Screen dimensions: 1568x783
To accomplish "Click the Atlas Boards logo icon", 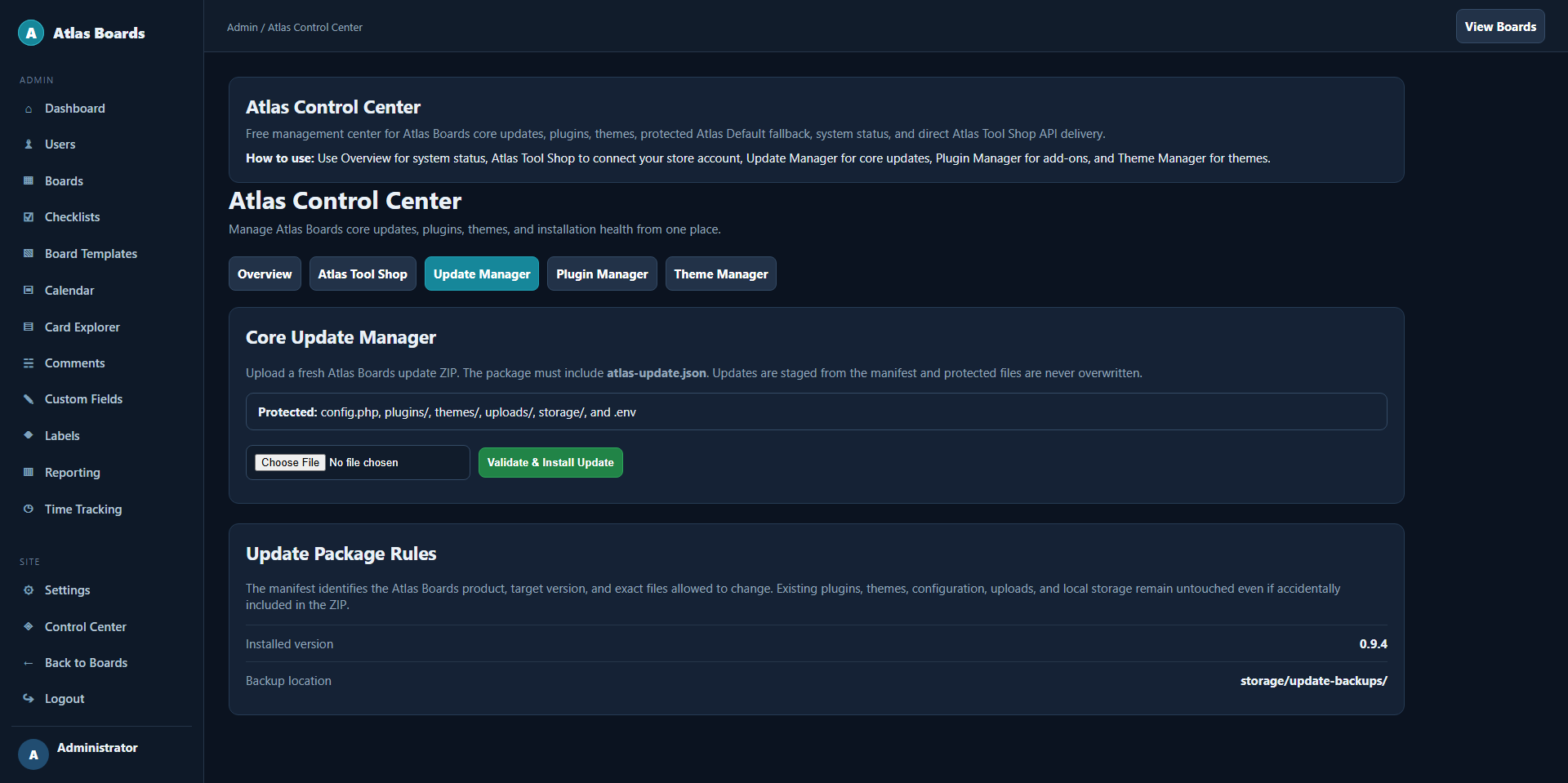I will point(31,33).
